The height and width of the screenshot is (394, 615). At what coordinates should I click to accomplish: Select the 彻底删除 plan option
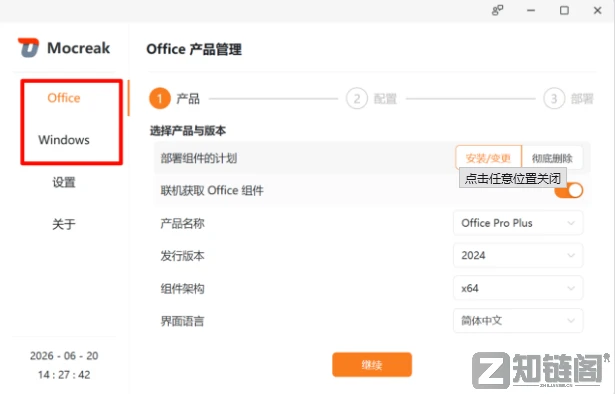(x=552, y=158)
